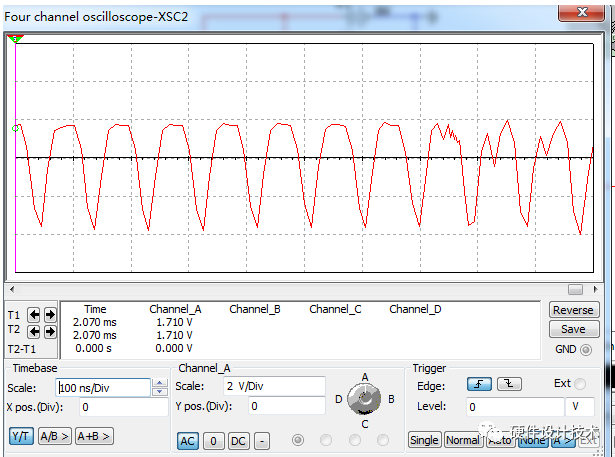Screen dimensions: 615x457
Task: Click the T2-T1 value 0.000 s
Action: [x=93, y=348]
